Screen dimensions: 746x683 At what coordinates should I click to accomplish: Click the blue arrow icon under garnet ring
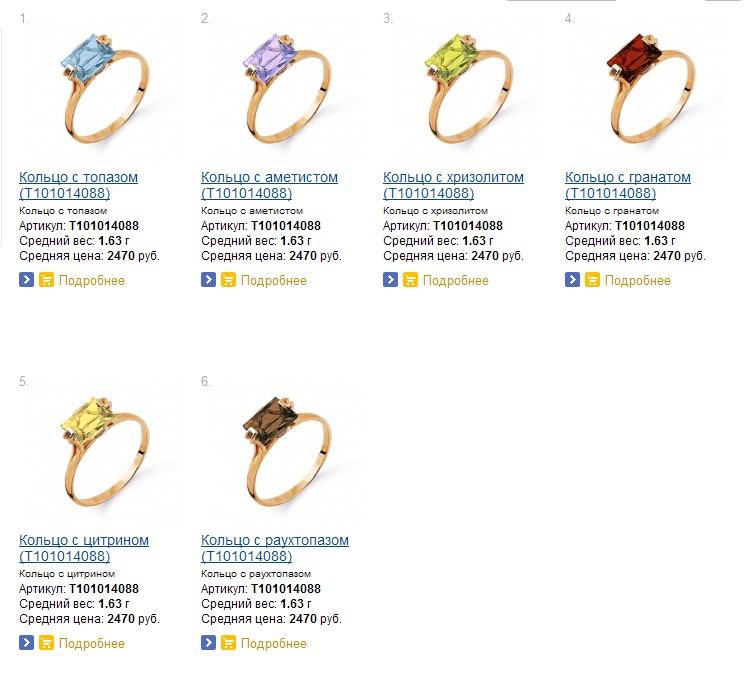pos(572,279)
